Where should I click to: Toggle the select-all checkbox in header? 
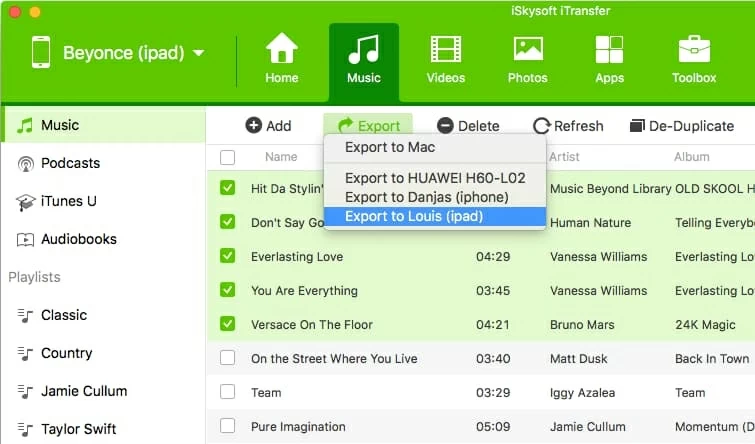[228, 157]
